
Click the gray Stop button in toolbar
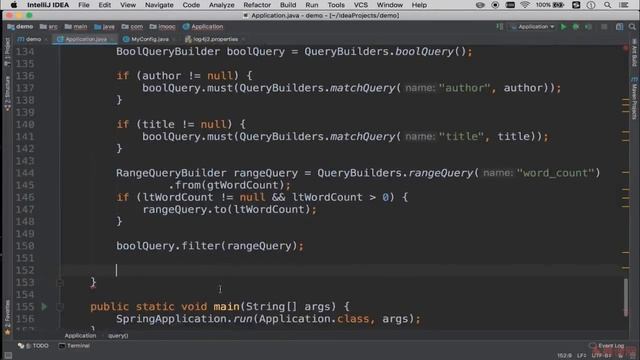[604, 27]
